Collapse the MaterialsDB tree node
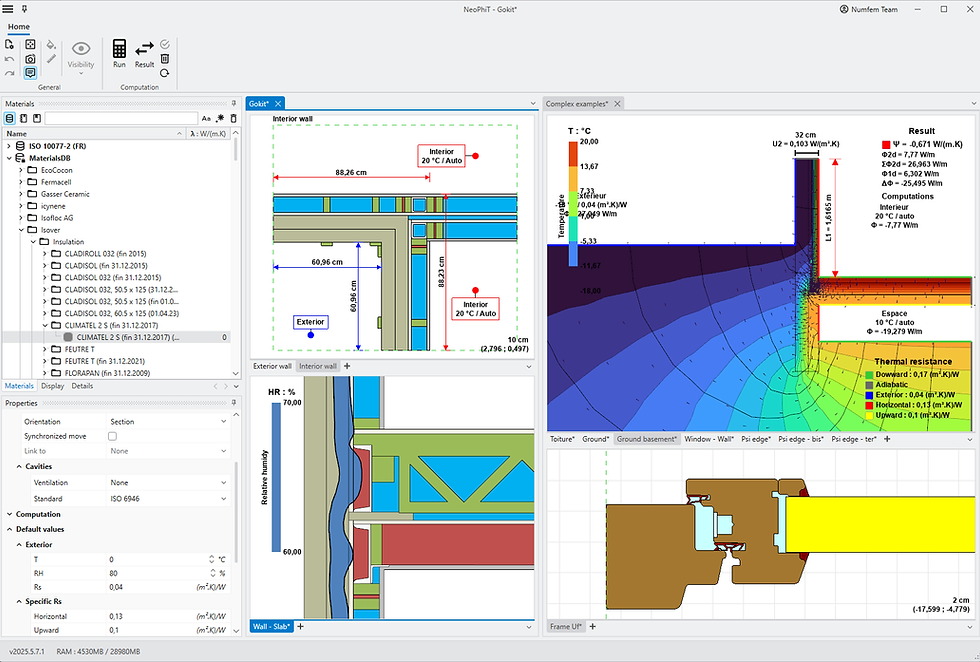This screenshot has width=980, height=662. (9, 158)
